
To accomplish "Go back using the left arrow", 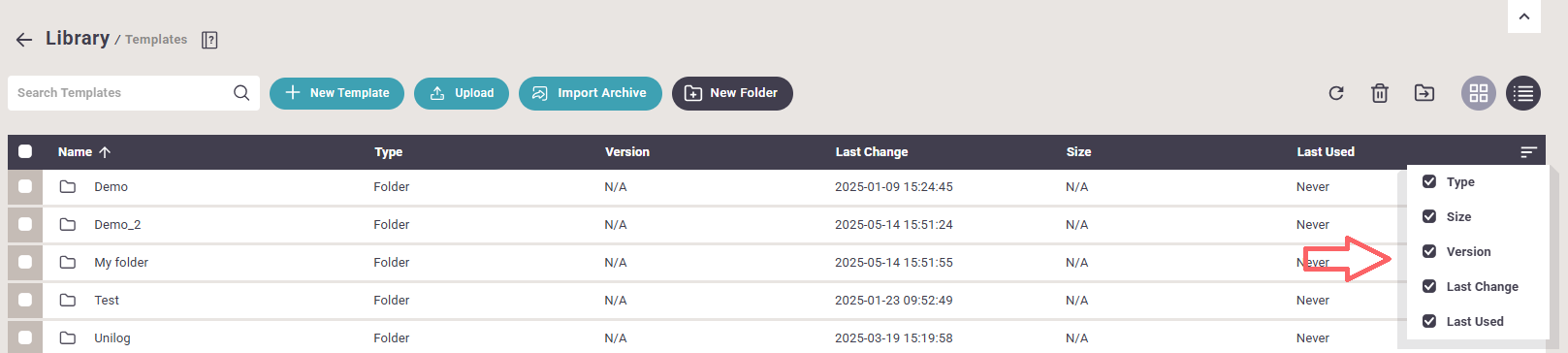I will [24, 40].
